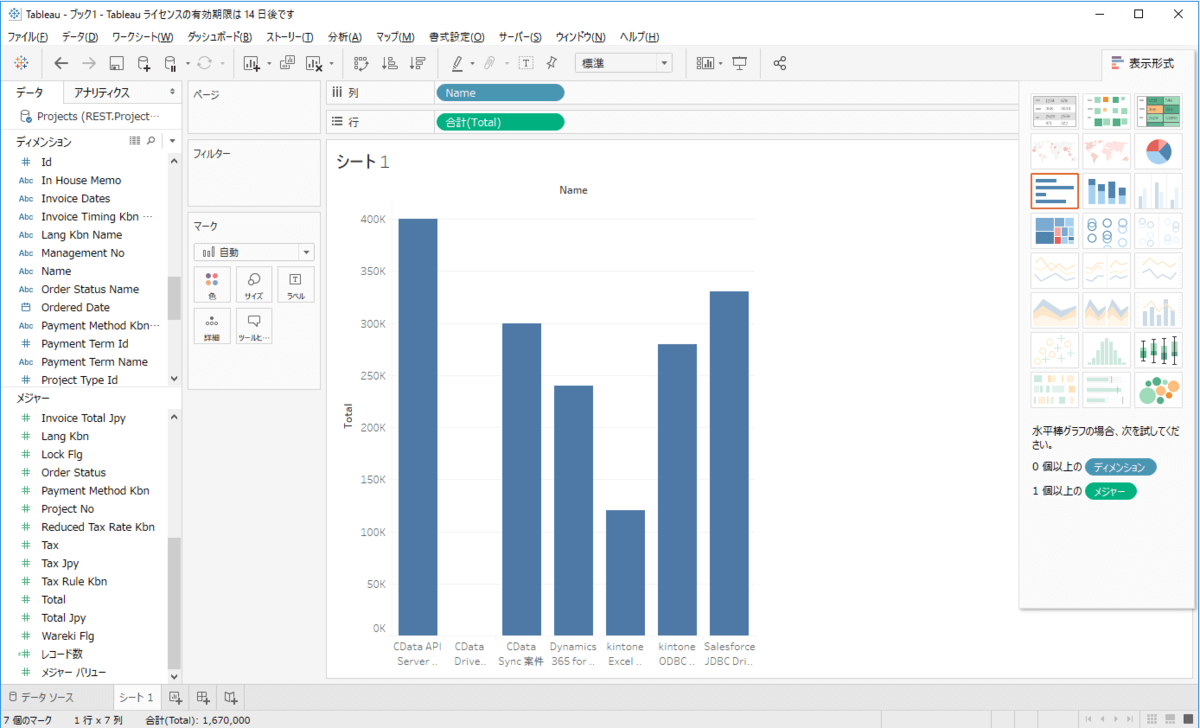This screenshot has width=1200, height=728.
Task: Click the Tableau start page logo icon
Action: coord(21,63)
